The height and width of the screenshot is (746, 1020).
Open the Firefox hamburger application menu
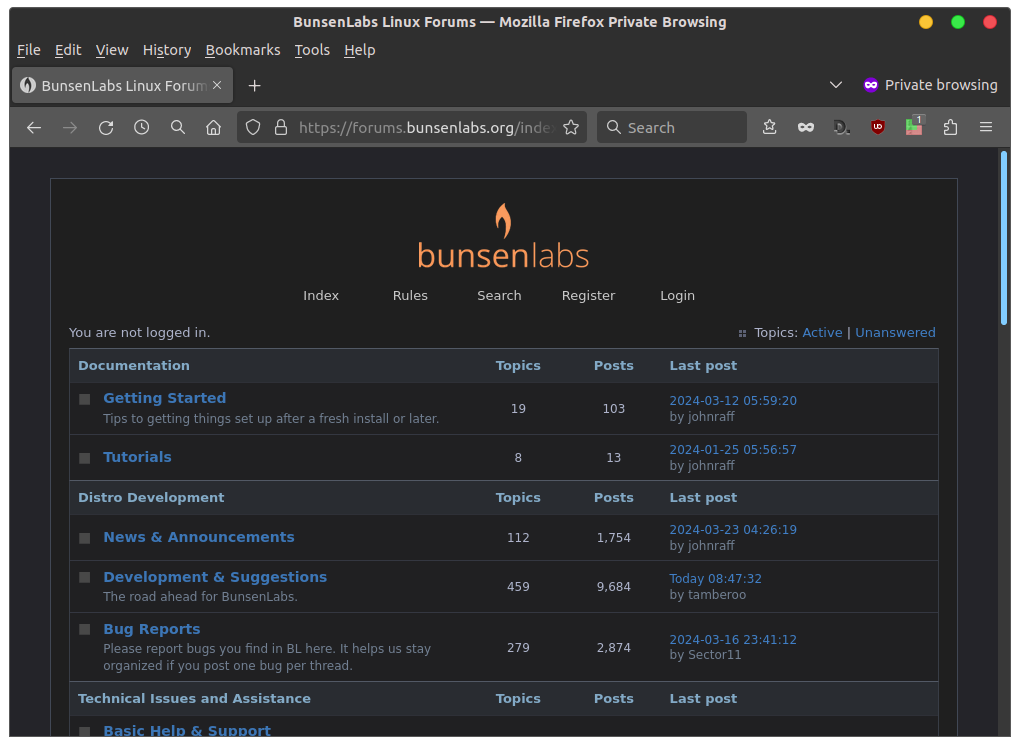coord(986,127)
